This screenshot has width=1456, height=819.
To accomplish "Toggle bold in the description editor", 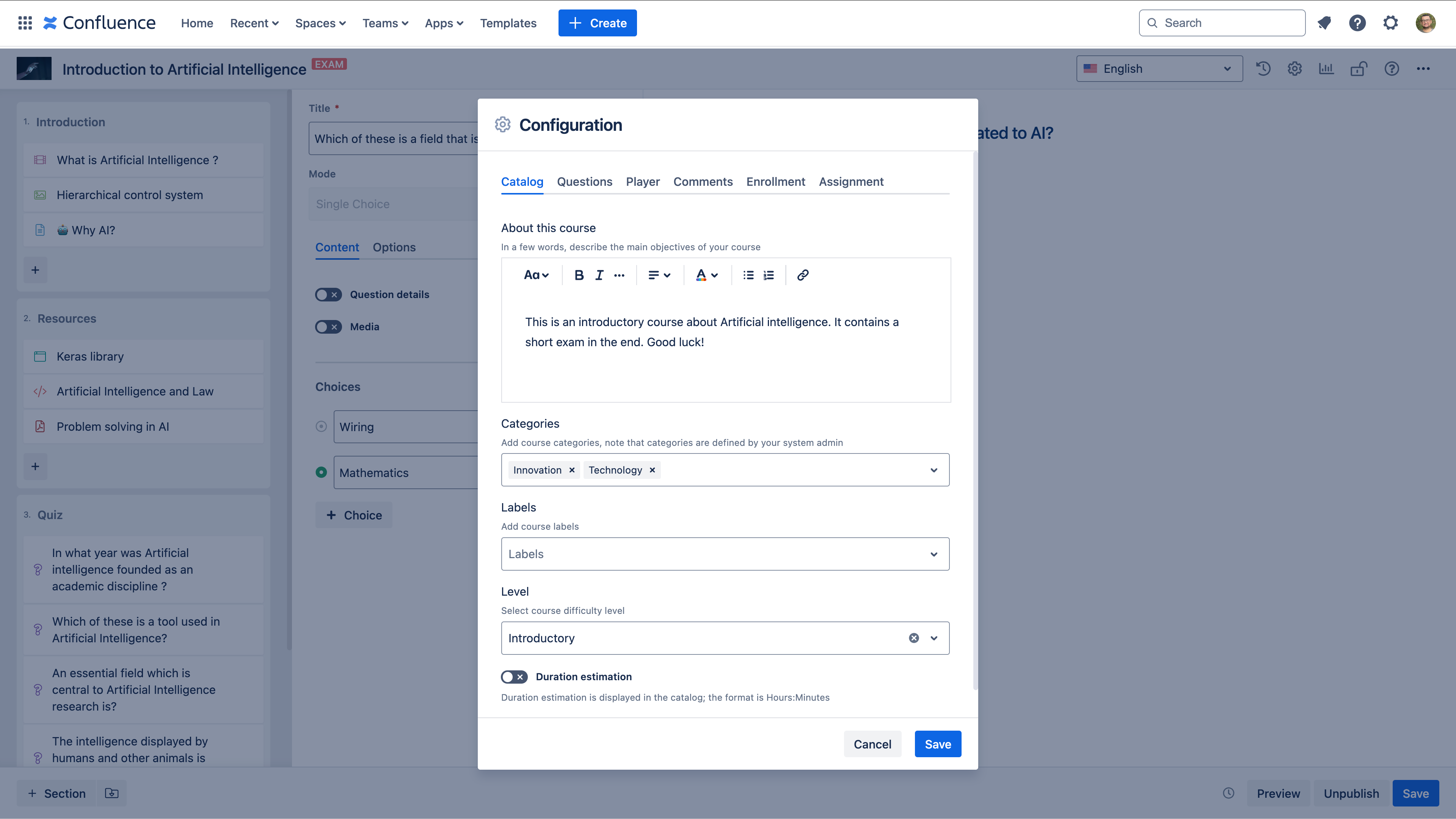I will click(579, 275).
